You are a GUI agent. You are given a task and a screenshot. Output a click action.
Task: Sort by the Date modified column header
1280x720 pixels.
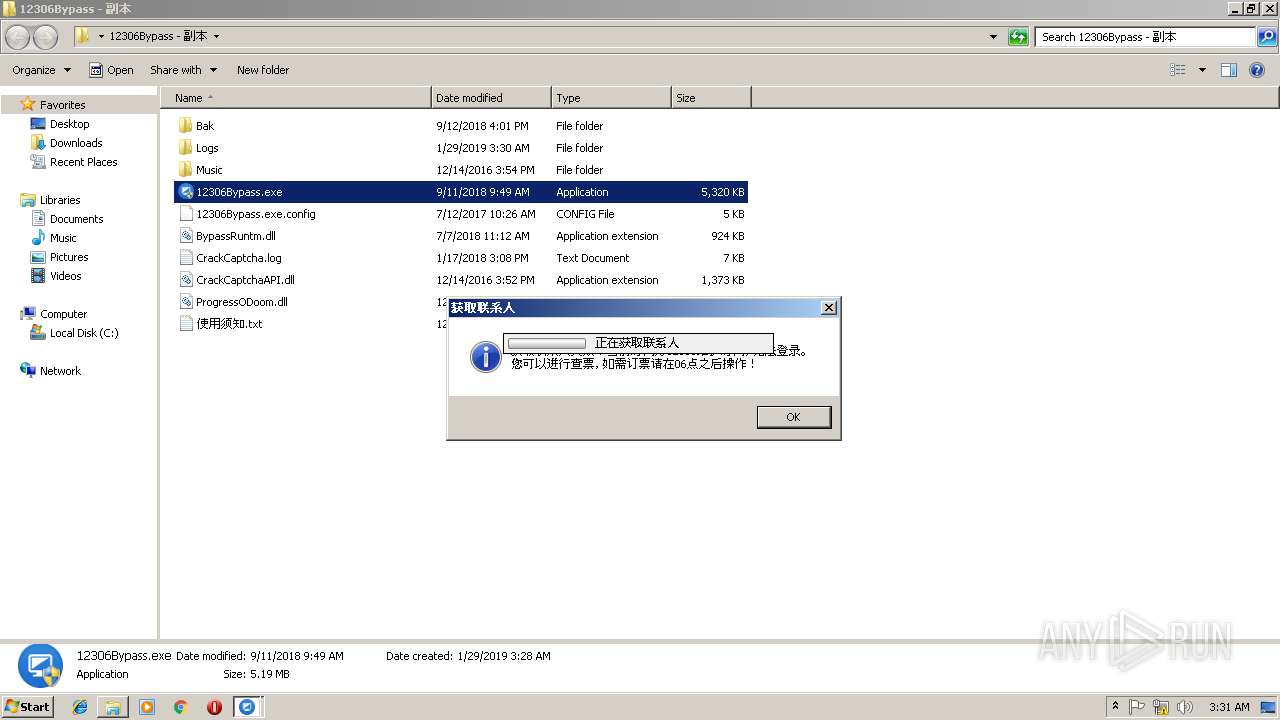(x=491, y=98)
